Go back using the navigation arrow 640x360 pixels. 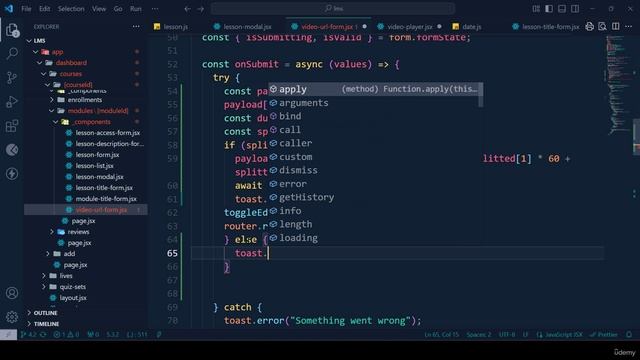187,9
